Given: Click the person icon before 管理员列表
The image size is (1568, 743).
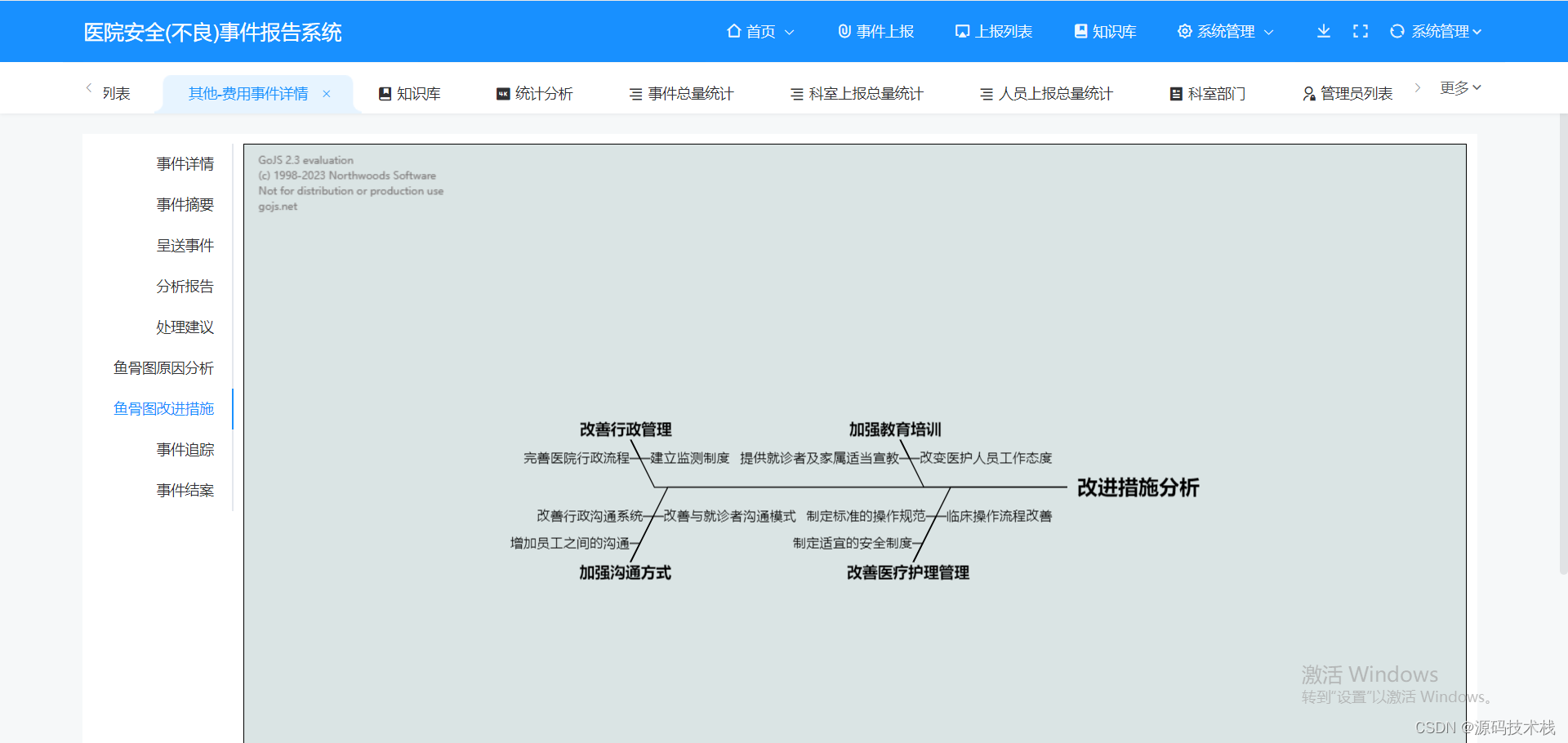Looking at the screenshot, I should [1309, 94].
